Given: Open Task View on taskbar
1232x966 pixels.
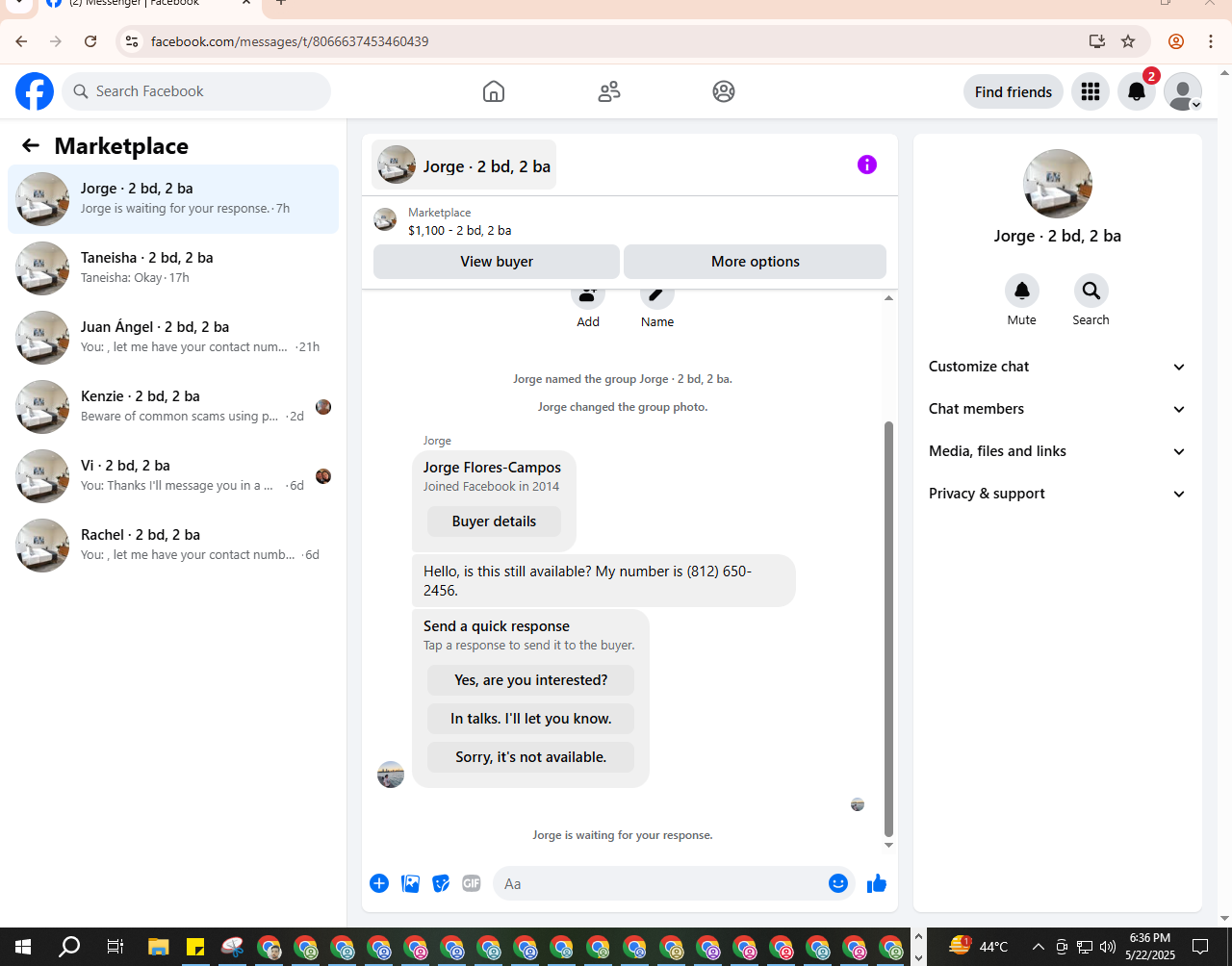Looking at the screenshot, I should (x=115, y=947).
